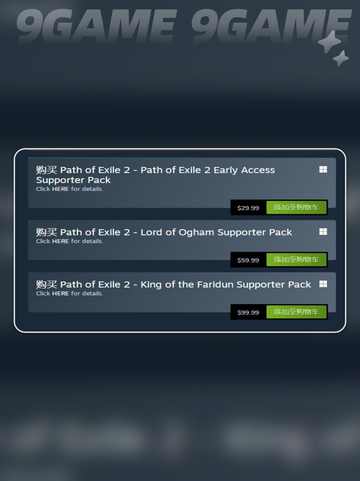The width and height of the screenshot is (360, 481).
Task: Select the $99.99 price label
Action: (x=248, y=313)
